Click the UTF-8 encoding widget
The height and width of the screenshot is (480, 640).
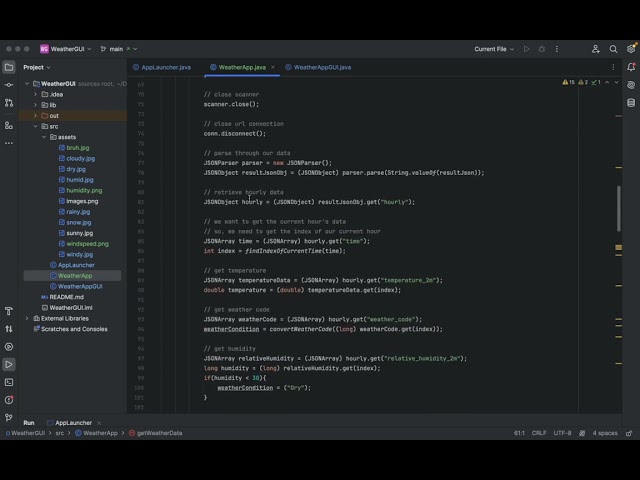562,433
